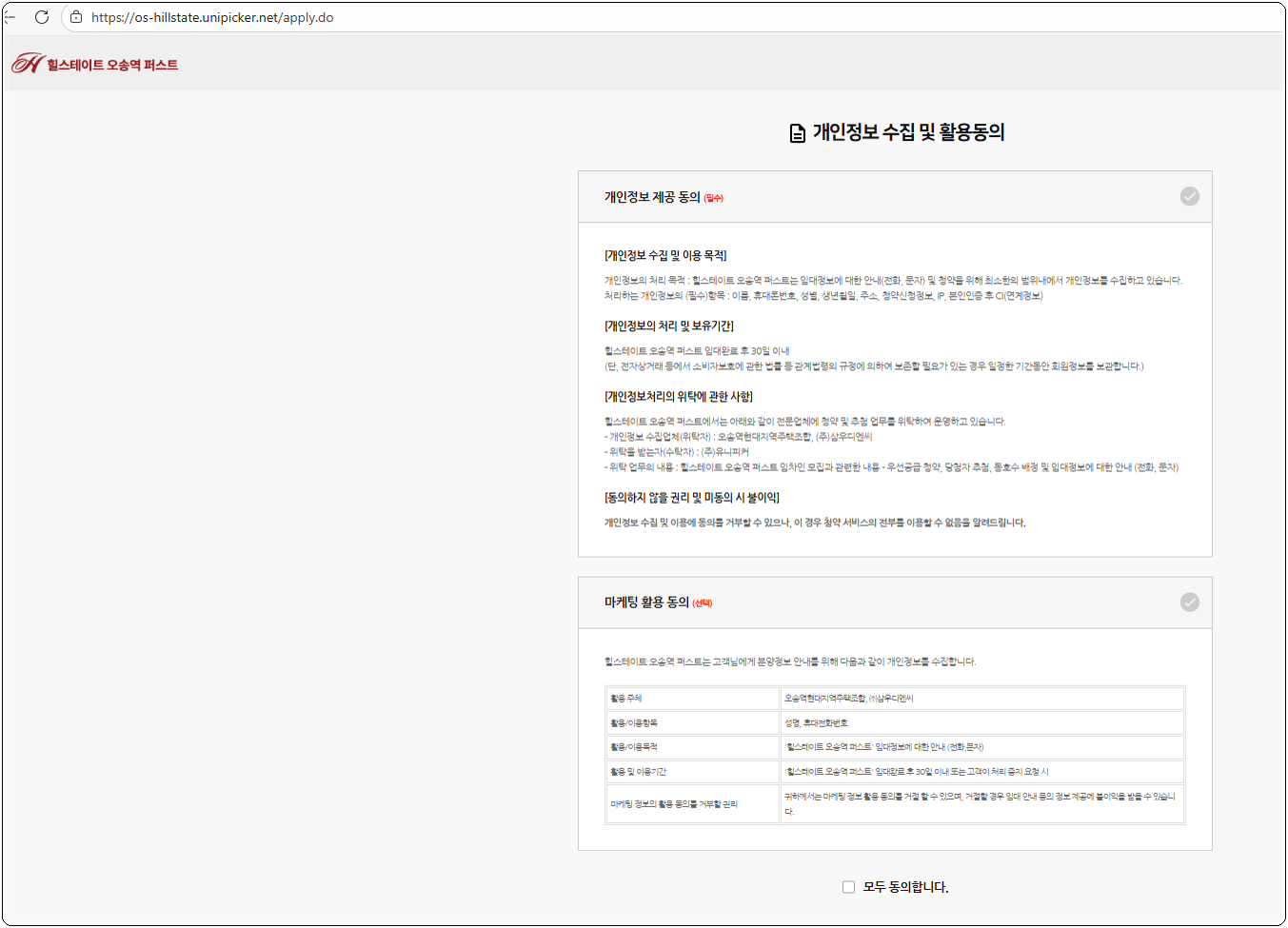Check the 모두 동의합니다 checkbox
Screen dimensions: 1288x928
tap(848, 887)
